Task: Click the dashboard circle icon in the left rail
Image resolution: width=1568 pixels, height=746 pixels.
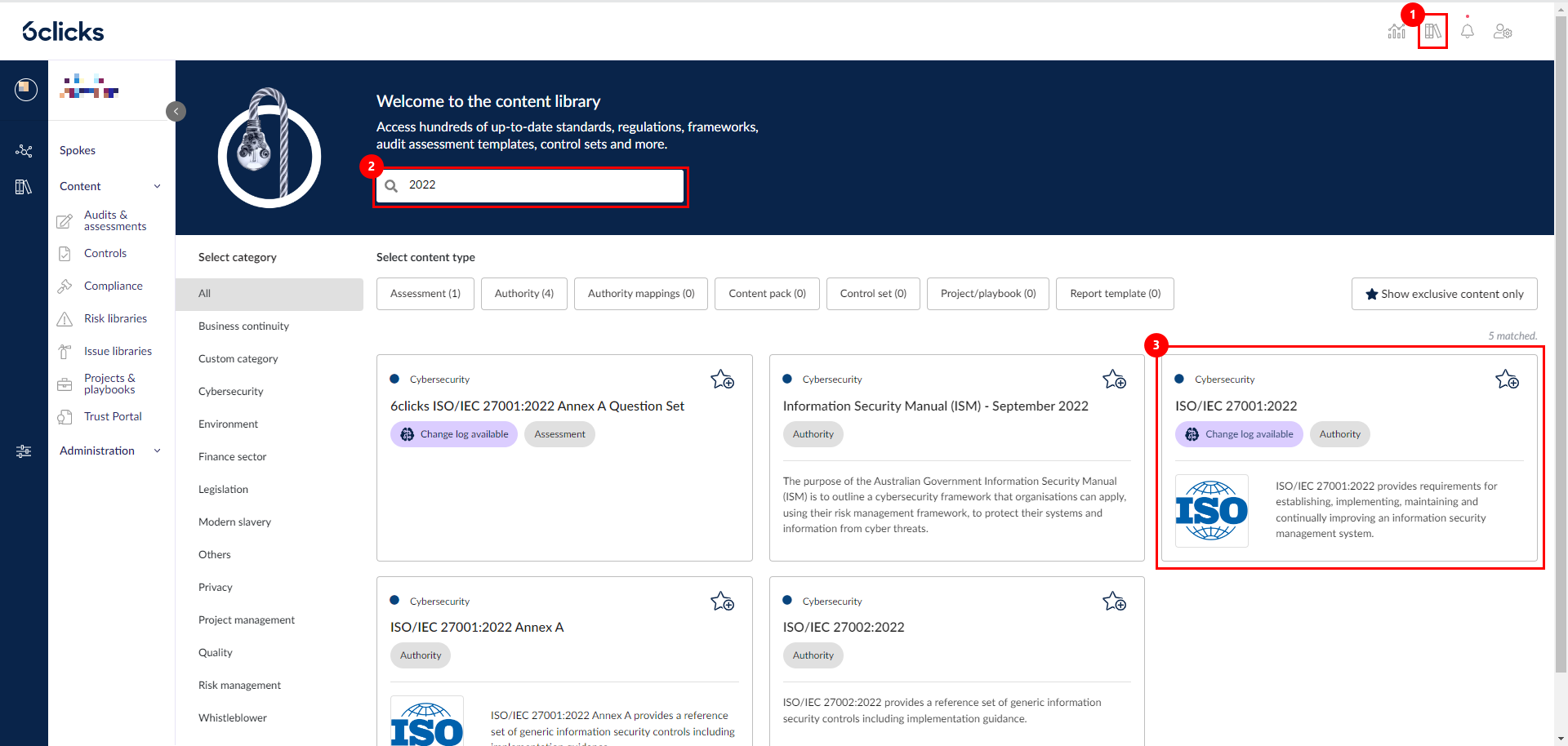Action: point(25,89)
